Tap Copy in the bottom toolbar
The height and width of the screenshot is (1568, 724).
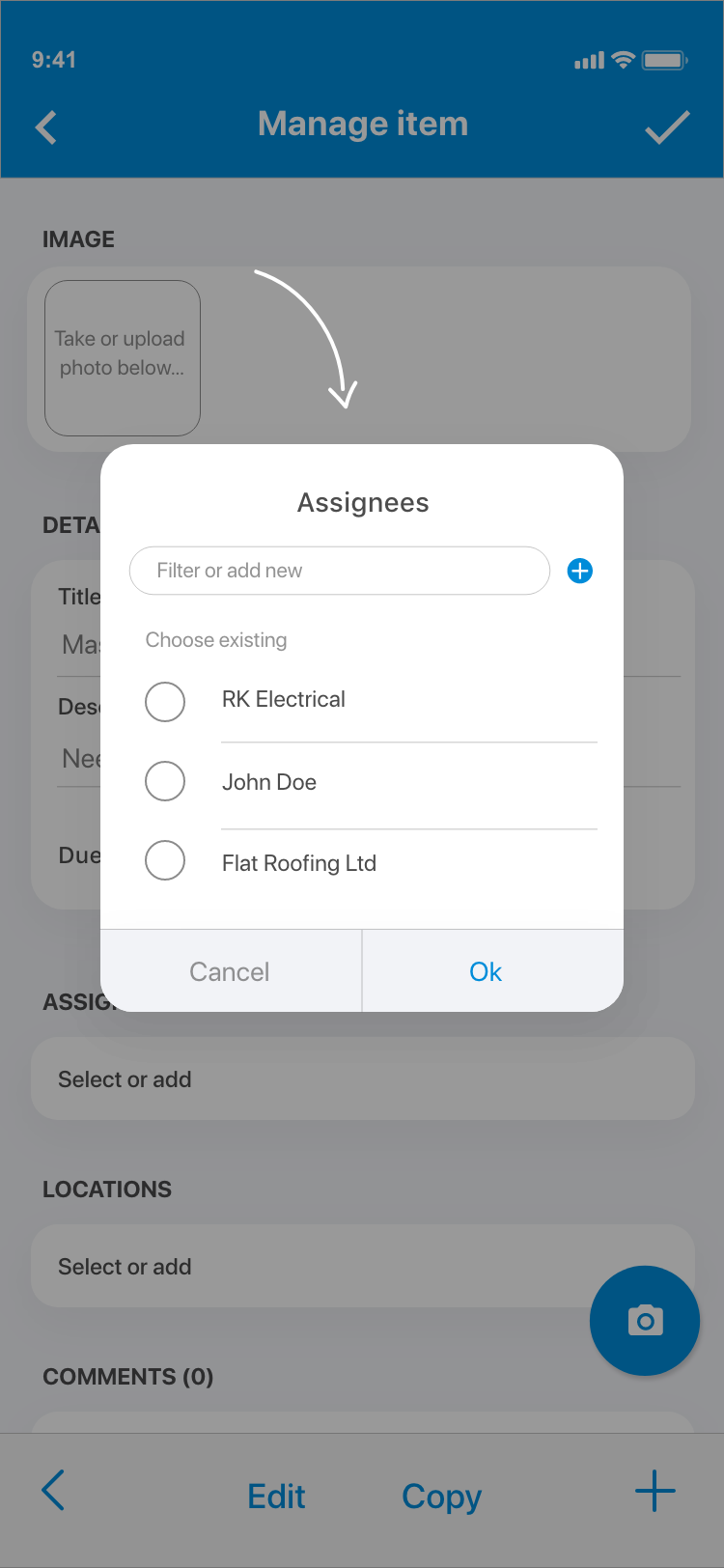click(x=441, y=1496)
